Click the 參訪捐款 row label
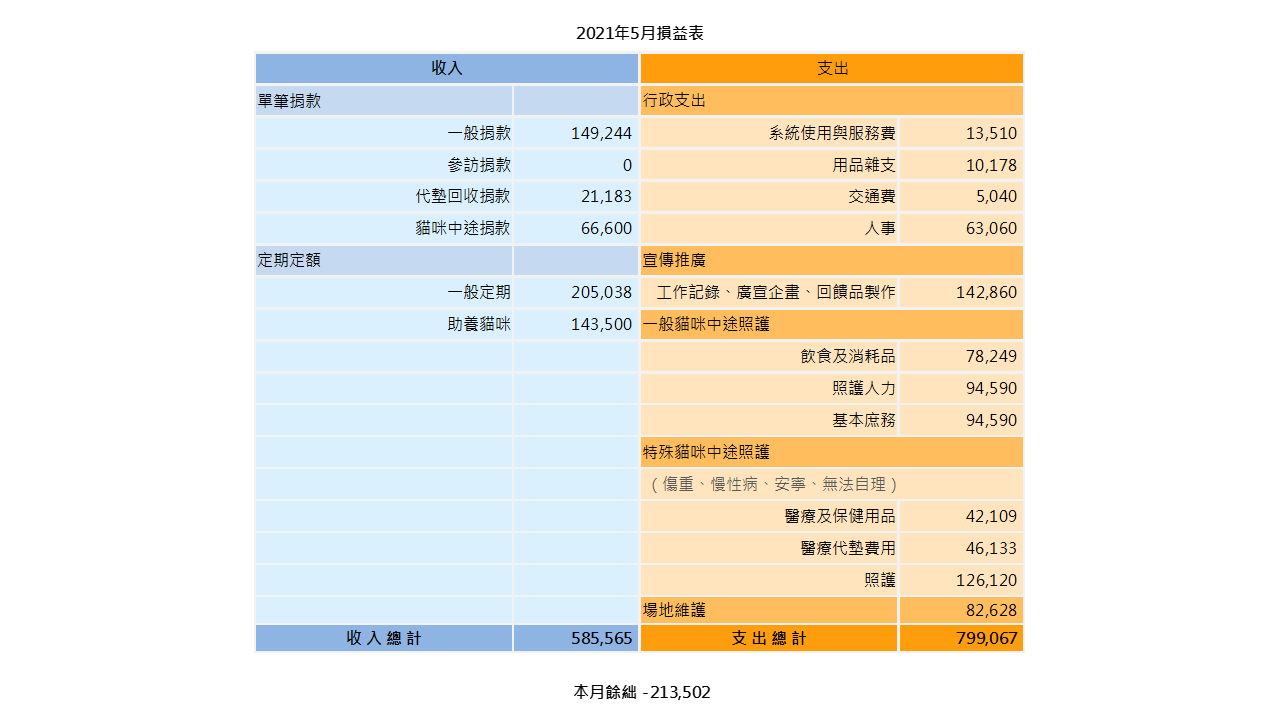Screen dimensions: 1280x720 tap(479, 165)
